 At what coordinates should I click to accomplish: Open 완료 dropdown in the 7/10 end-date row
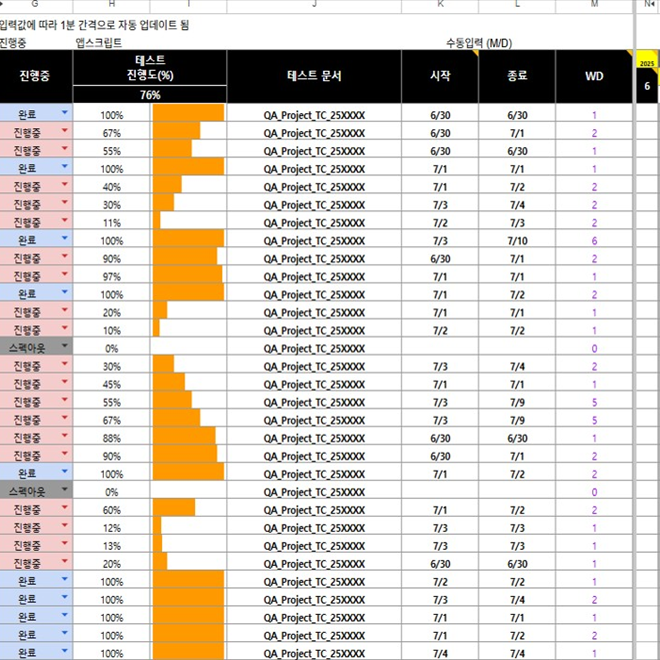pyautogui.click(x=64, y=238)
